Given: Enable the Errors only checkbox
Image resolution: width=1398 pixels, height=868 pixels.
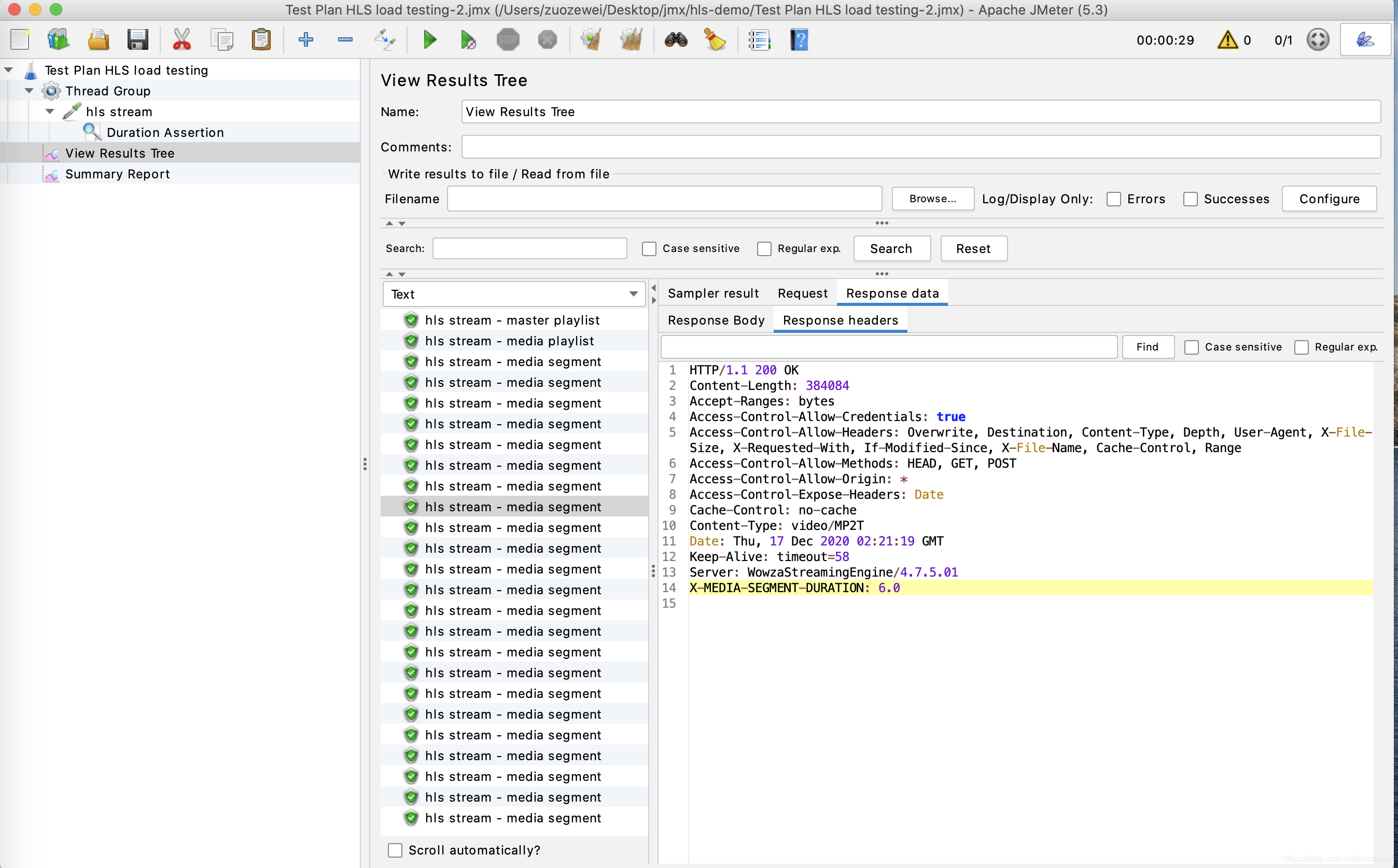Looking at the screenshot, I should pyautogui.click(x=1114, y=199).
